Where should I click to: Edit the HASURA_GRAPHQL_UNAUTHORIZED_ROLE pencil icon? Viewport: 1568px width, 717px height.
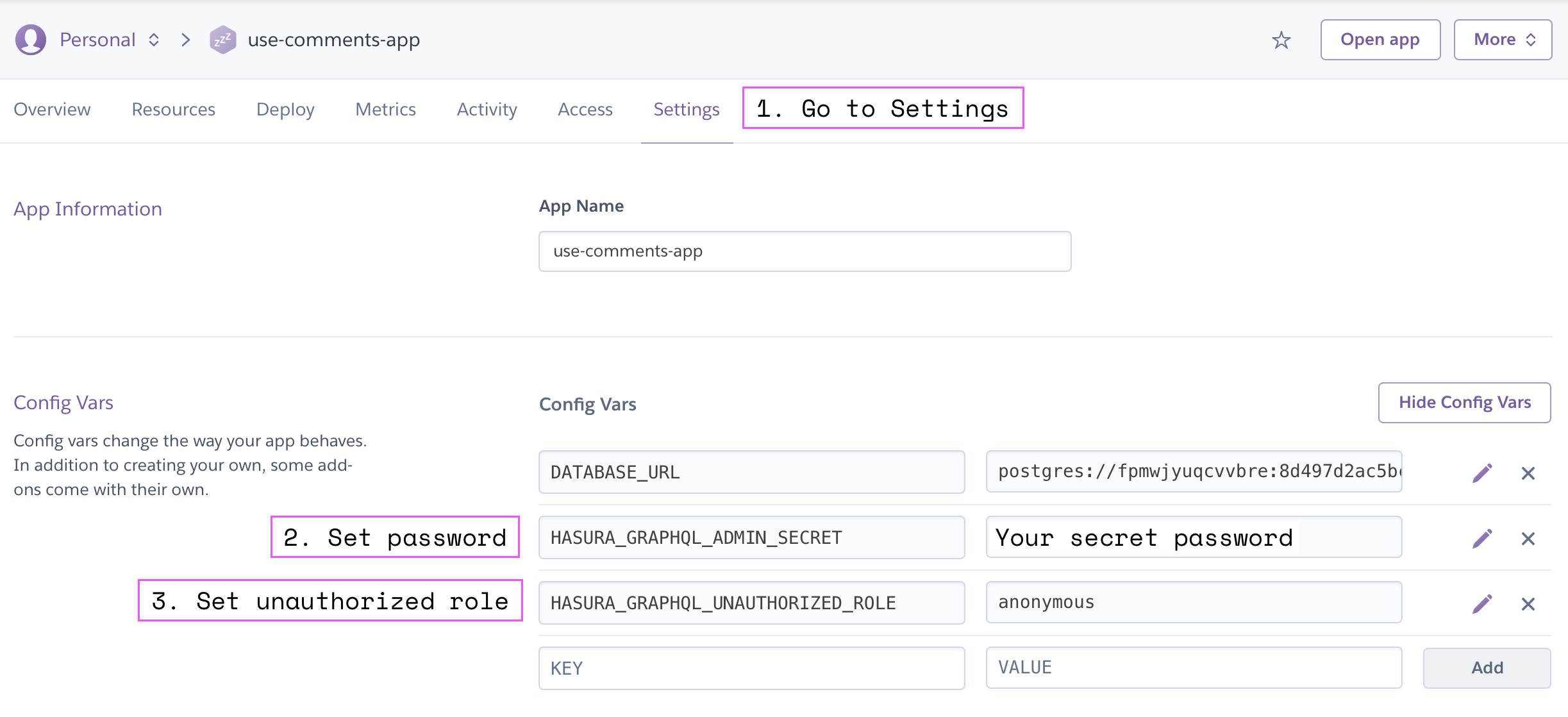tap(1482, 604)
